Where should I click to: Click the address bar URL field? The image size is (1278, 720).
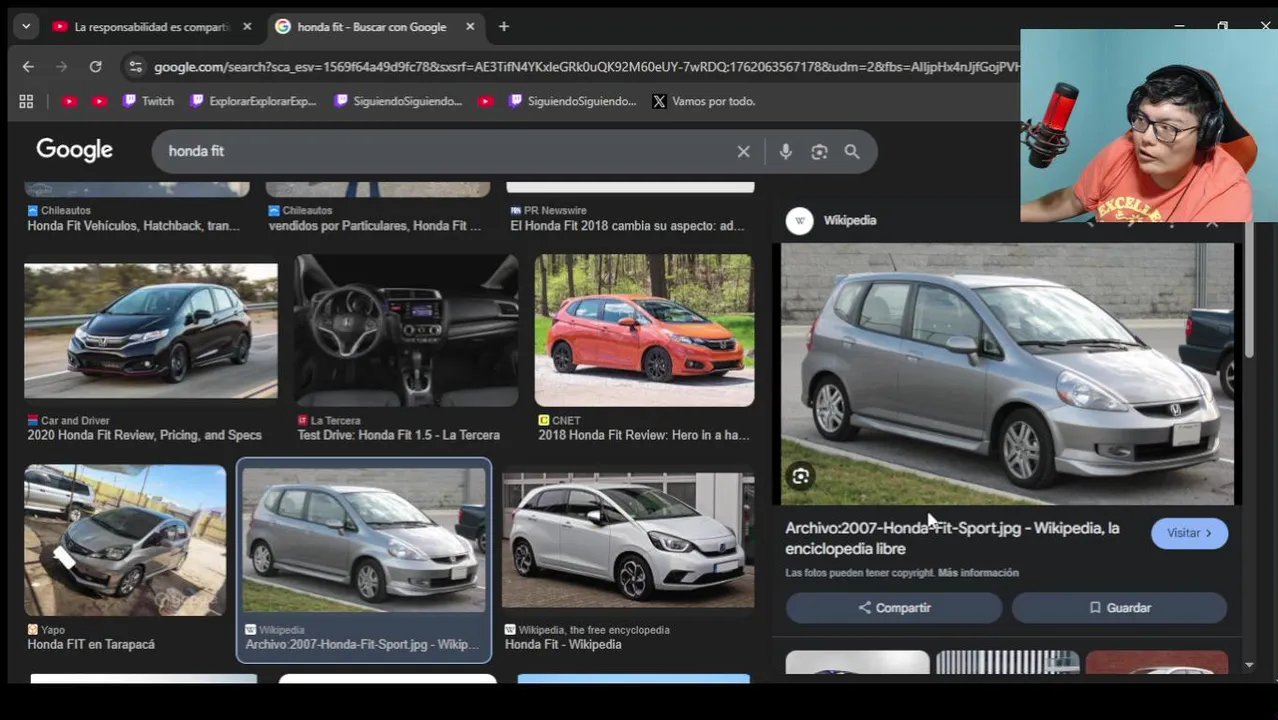pos(585,67)
